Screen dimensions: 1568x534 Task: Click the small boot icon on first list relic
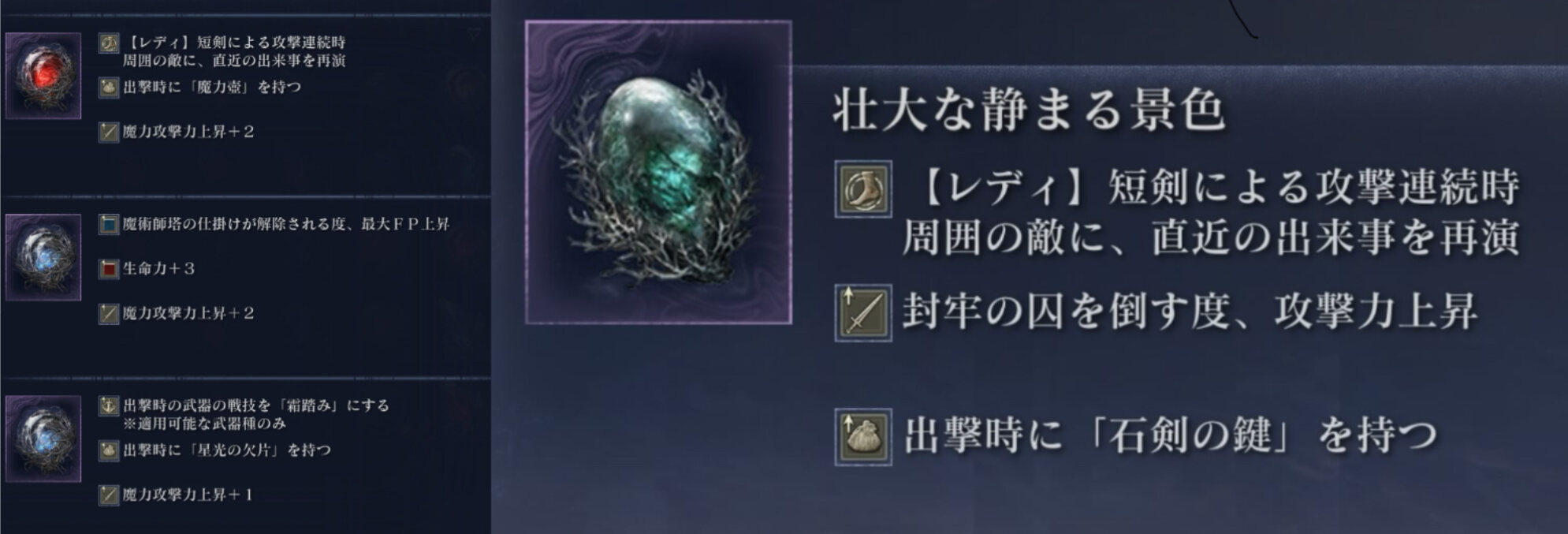coord(109,43)
